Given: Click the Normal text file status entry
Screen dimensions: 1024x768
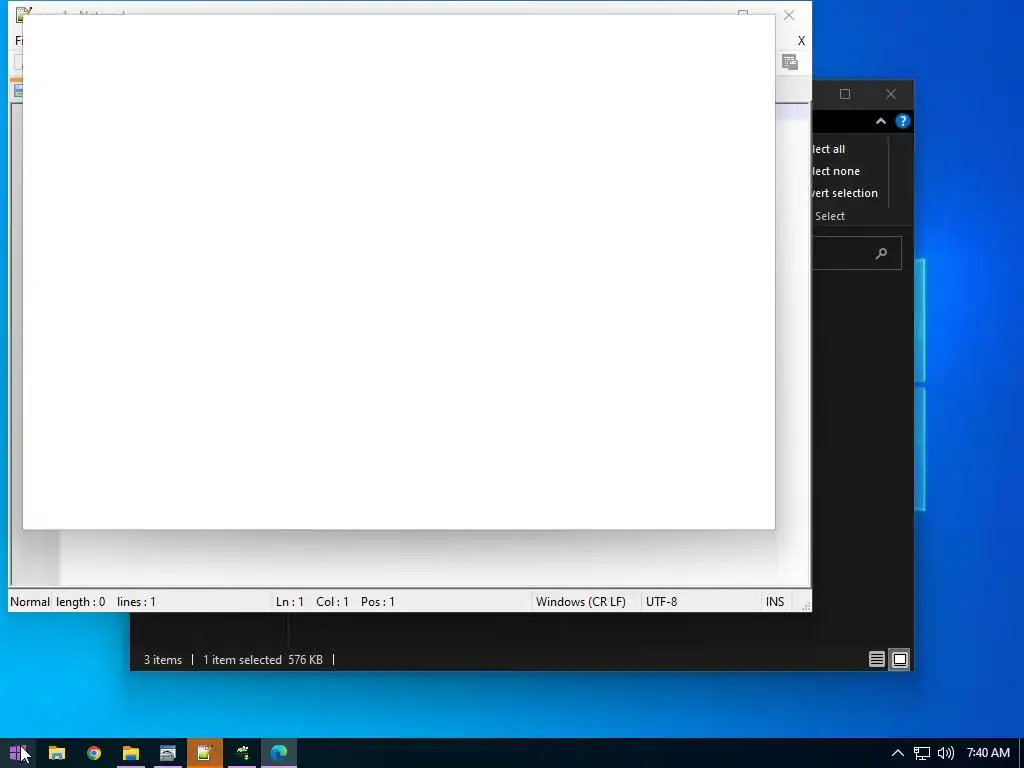Looking at the screenshot, I should click(x=29, y=601).
